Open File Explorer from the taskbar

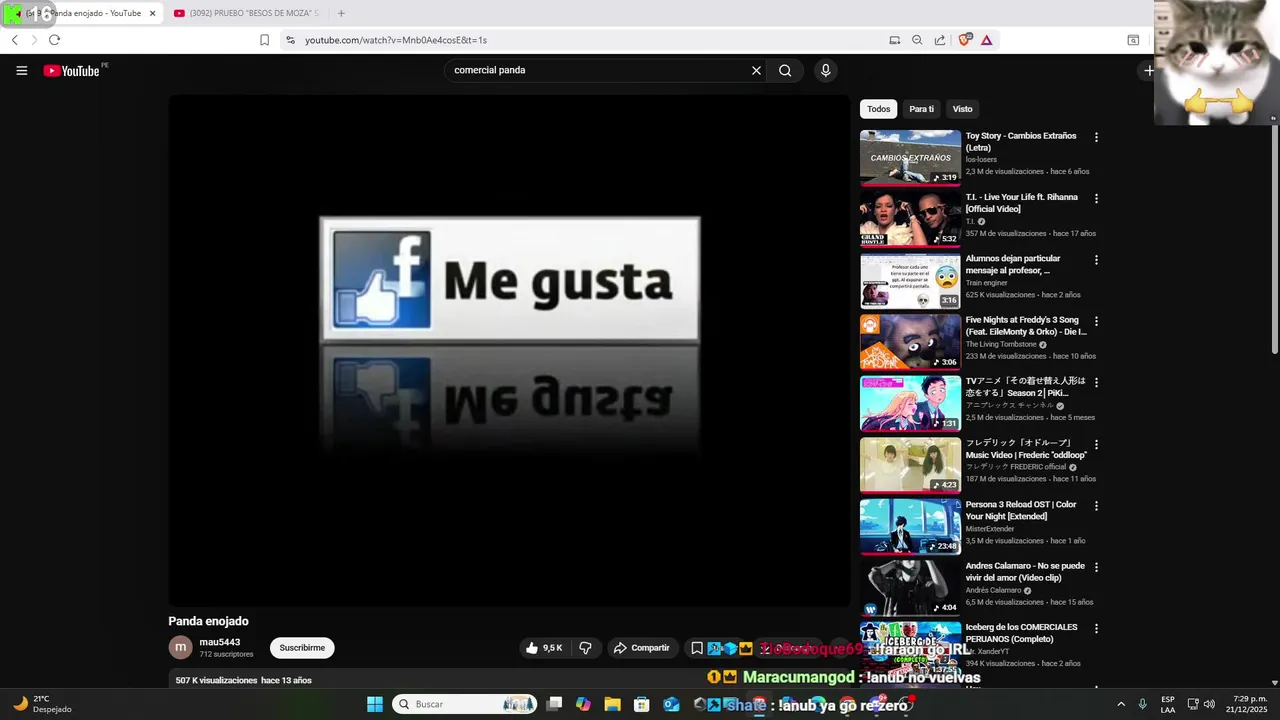[x=612, y=704]
